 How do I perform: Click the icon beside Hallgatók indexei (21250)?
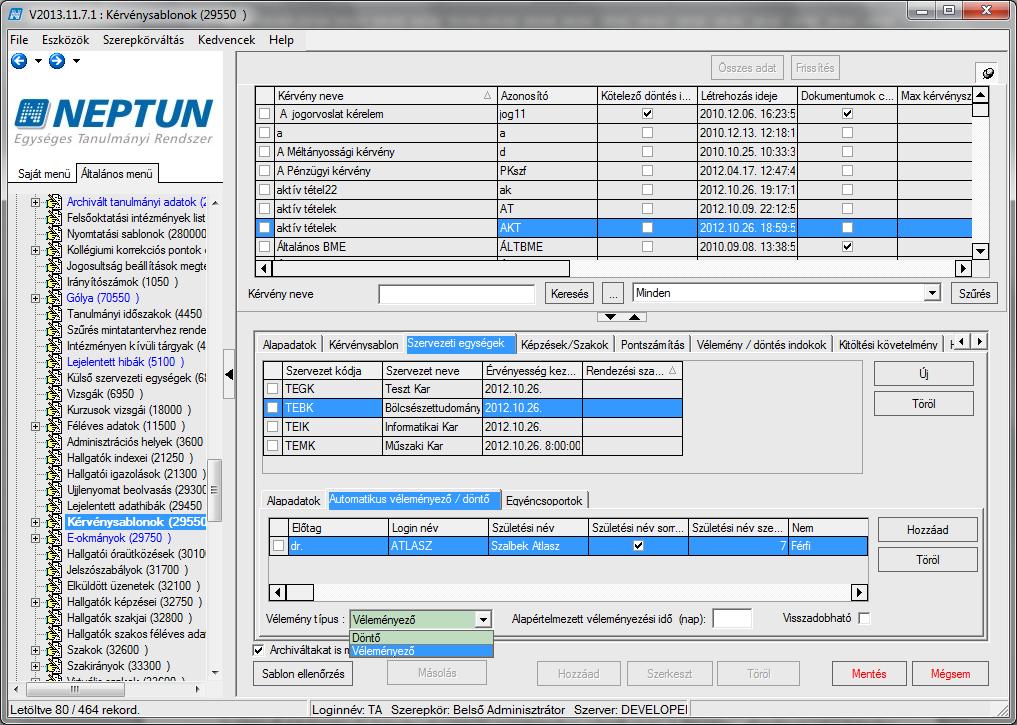click(54, 458)
